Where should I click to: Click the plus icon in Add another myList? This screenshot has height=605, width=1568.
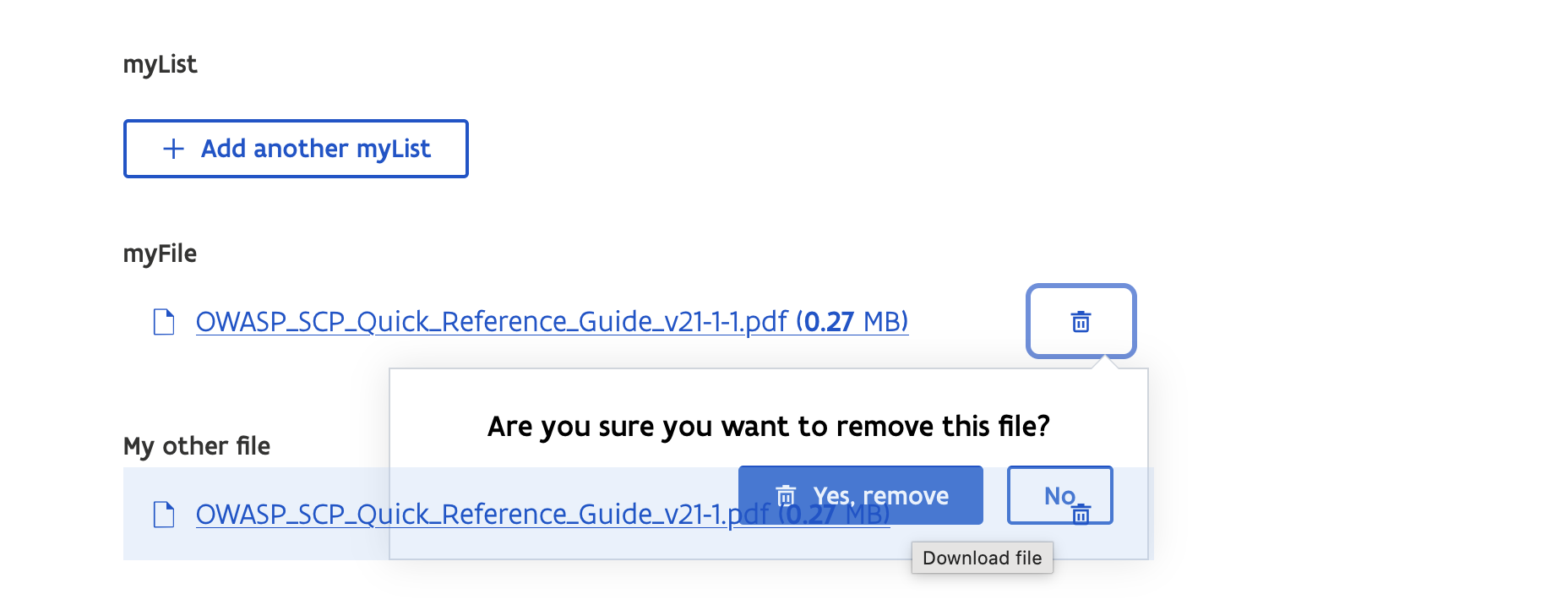coord(172,149)
